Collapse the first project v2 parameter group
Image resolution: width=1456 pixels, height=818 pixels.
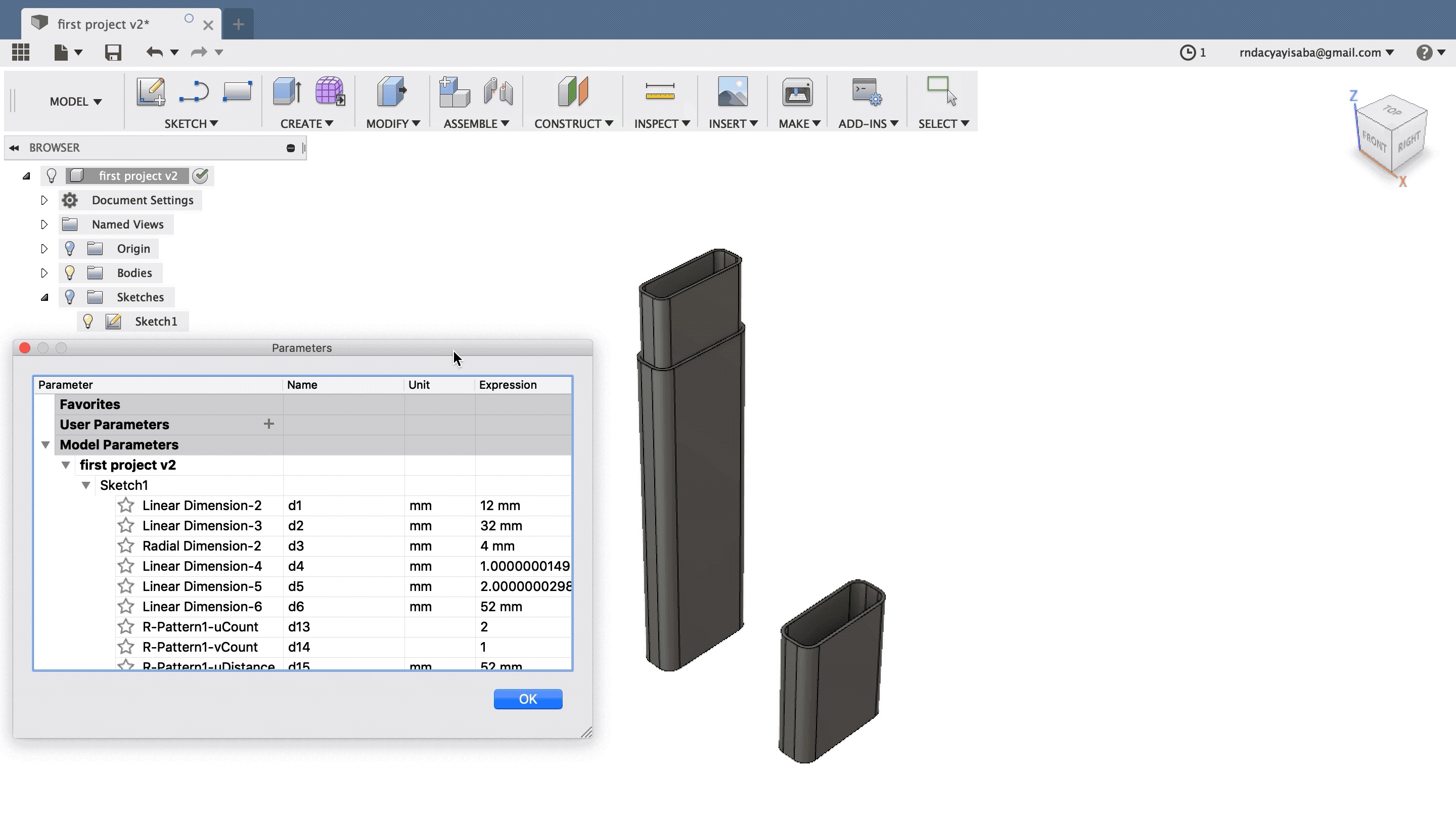66,465
